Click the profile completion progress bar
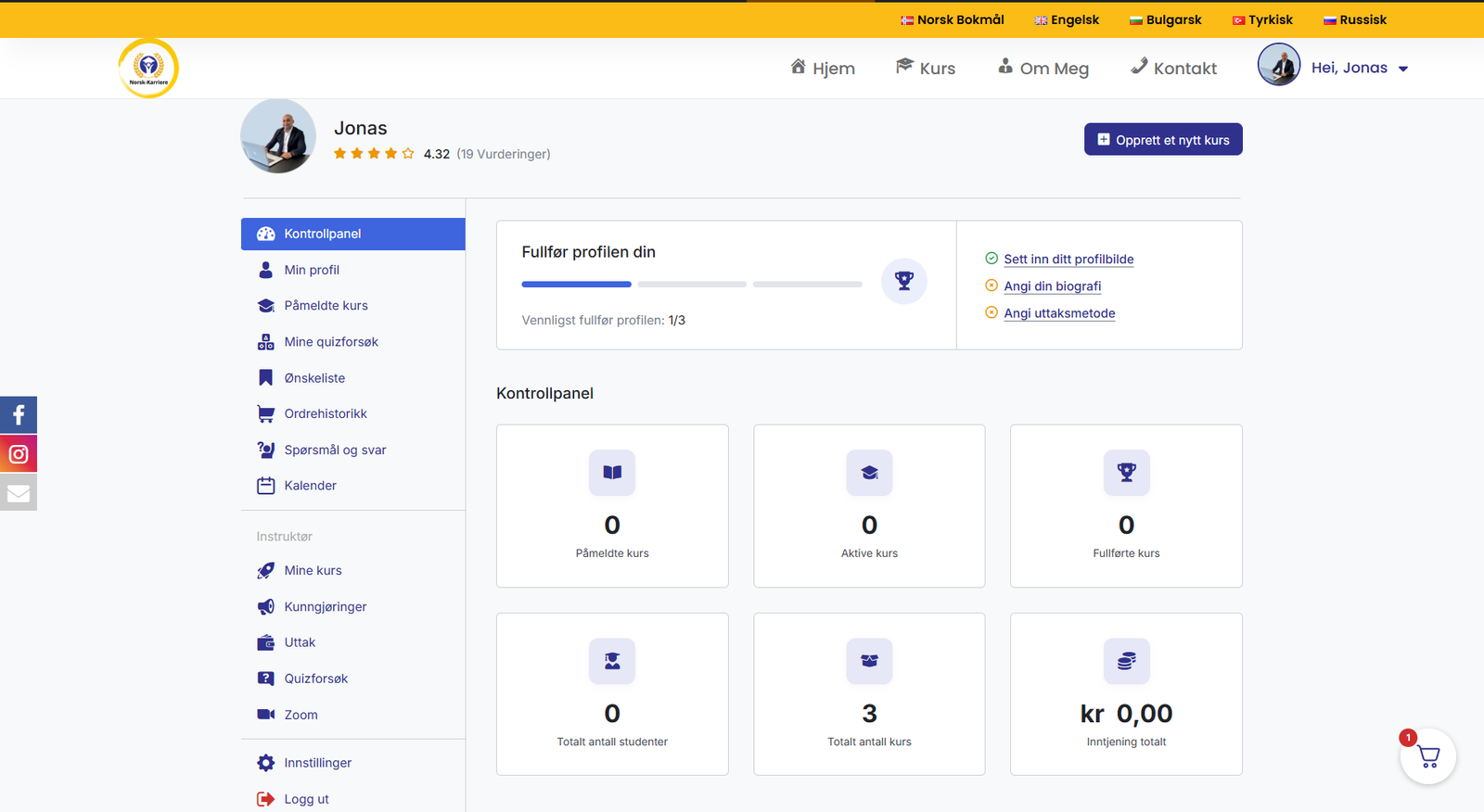 [691, 284]
